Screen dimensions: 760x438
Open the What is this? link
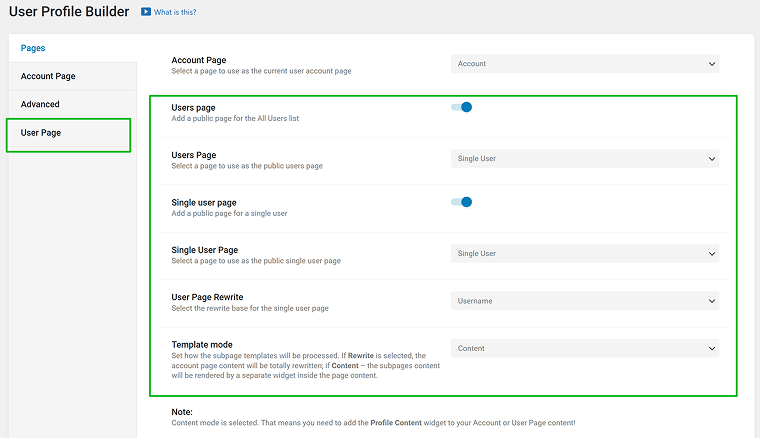click(175, 12)
